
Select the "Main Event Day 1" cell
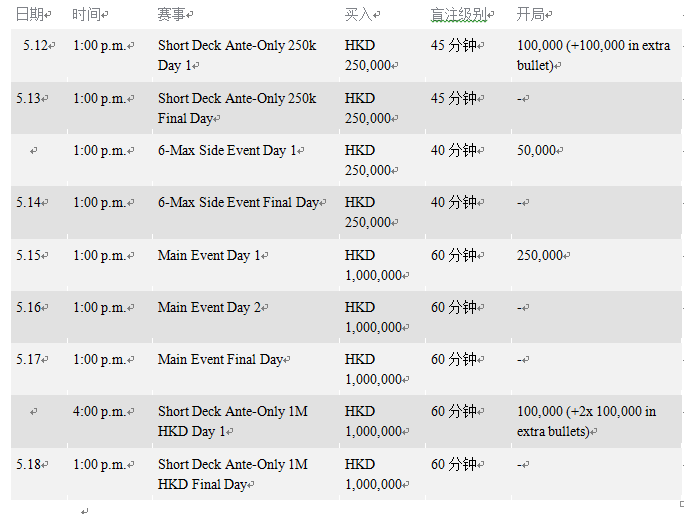point(207,255)
